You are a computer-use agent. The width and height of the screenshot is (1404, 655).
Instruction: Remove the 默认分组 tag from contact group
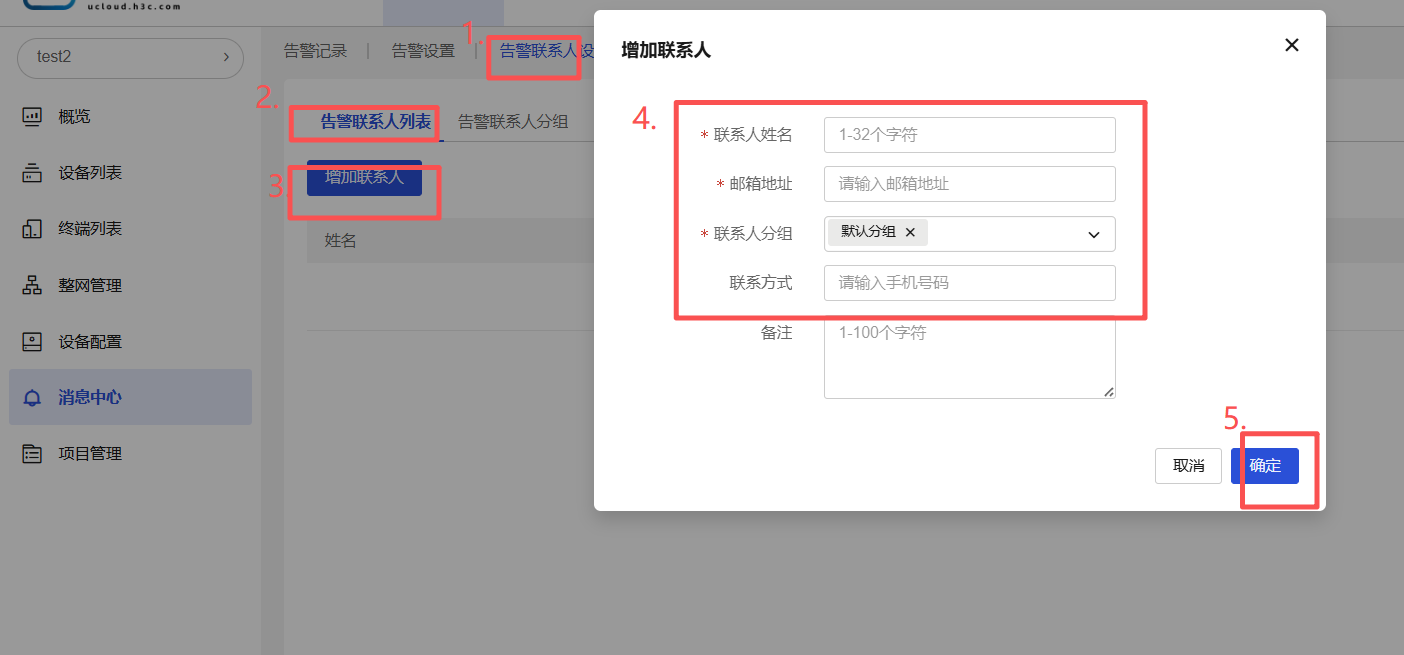tap(910, 232)
